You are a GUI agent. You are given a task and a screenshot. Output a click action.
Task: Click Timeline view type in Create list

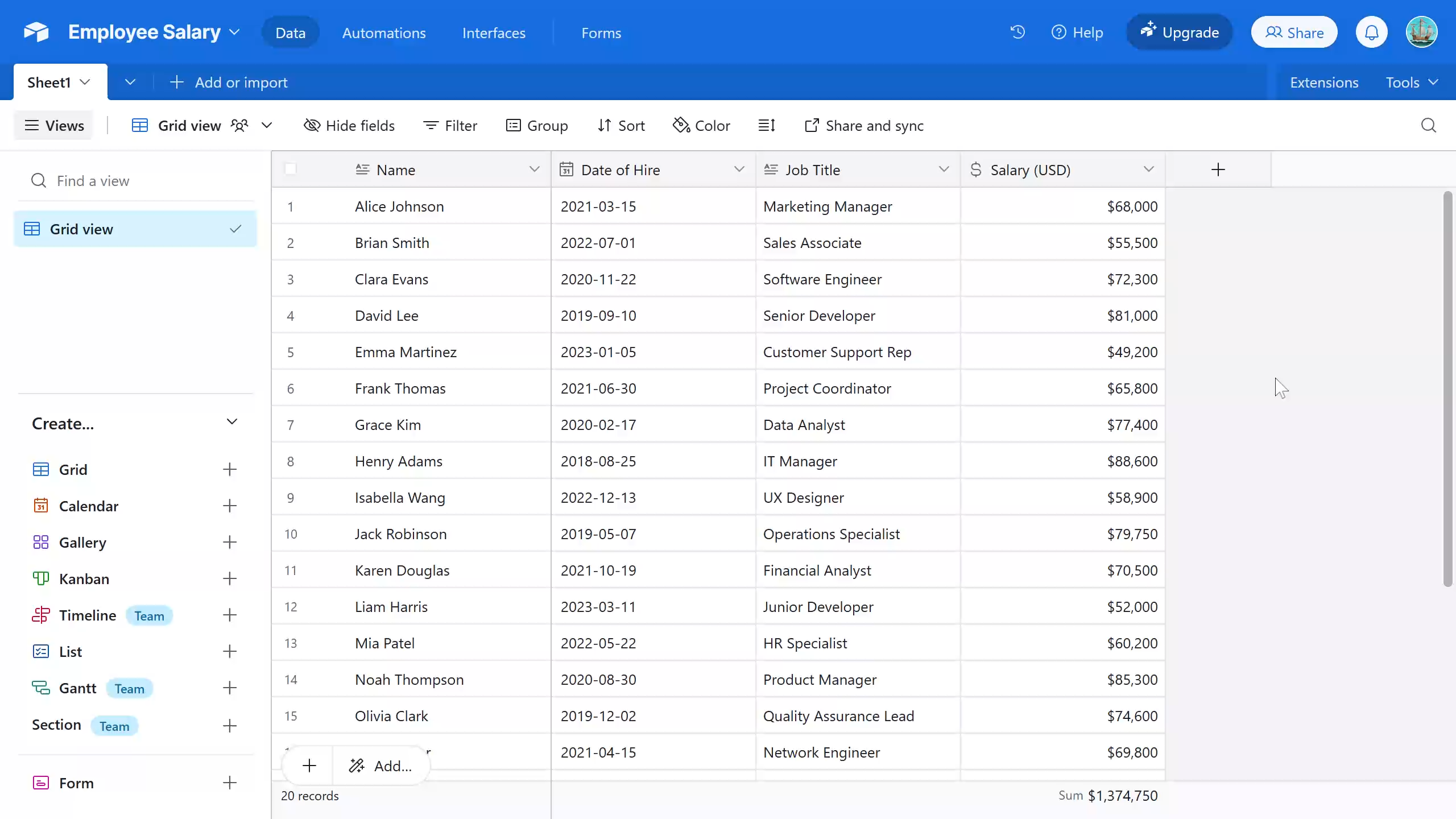click(87, 615)
